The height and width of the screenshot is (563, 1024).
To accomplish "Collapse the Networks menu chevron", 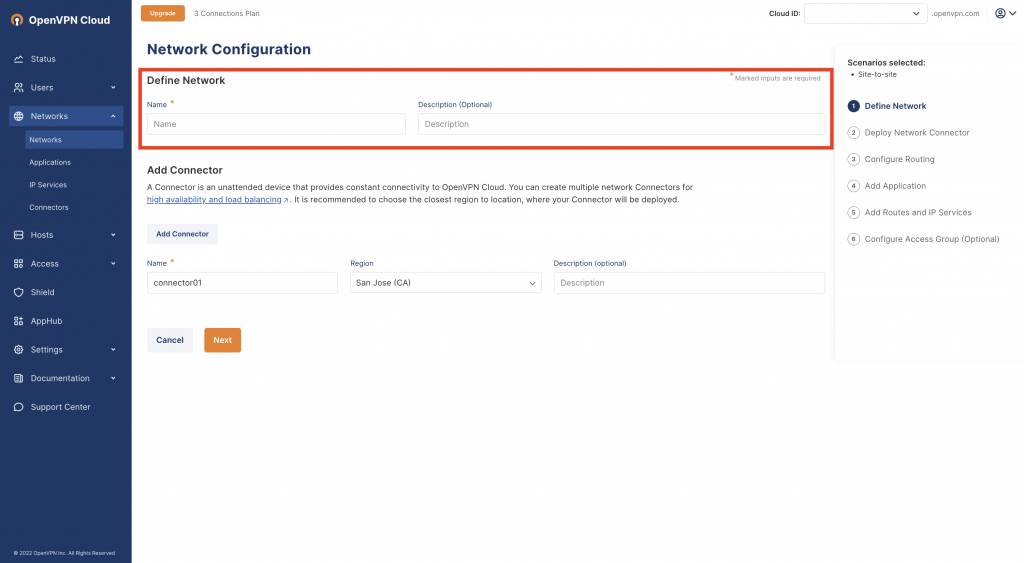I will pyautogui.click(x=113, y=116).
